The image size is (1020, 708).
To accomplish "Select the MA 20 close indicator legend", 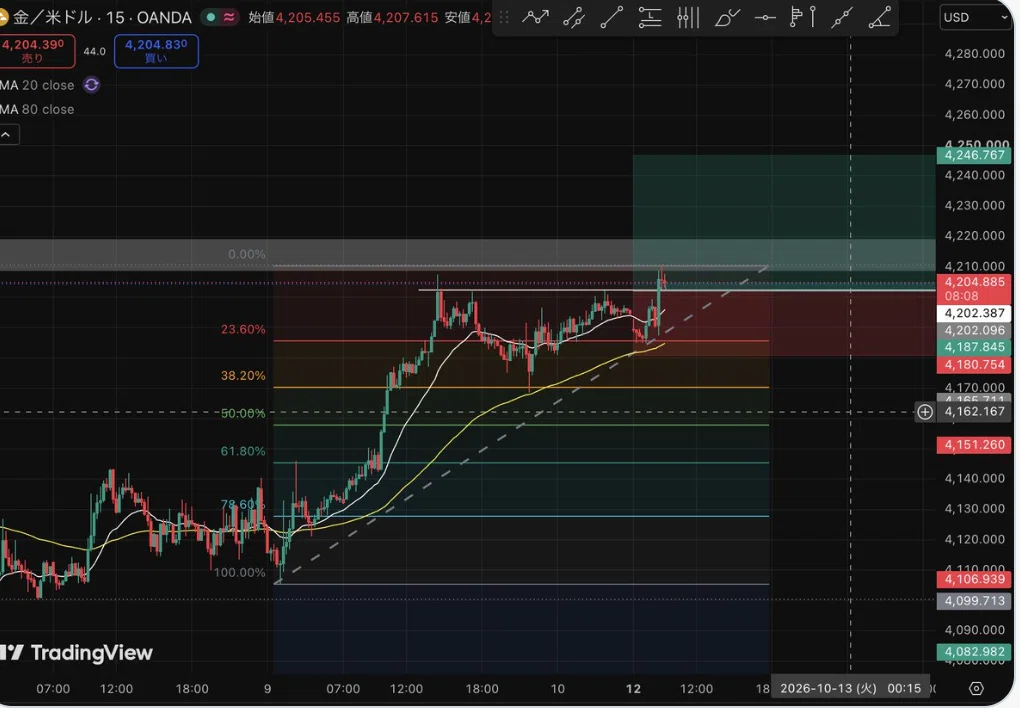I will 37,85.
